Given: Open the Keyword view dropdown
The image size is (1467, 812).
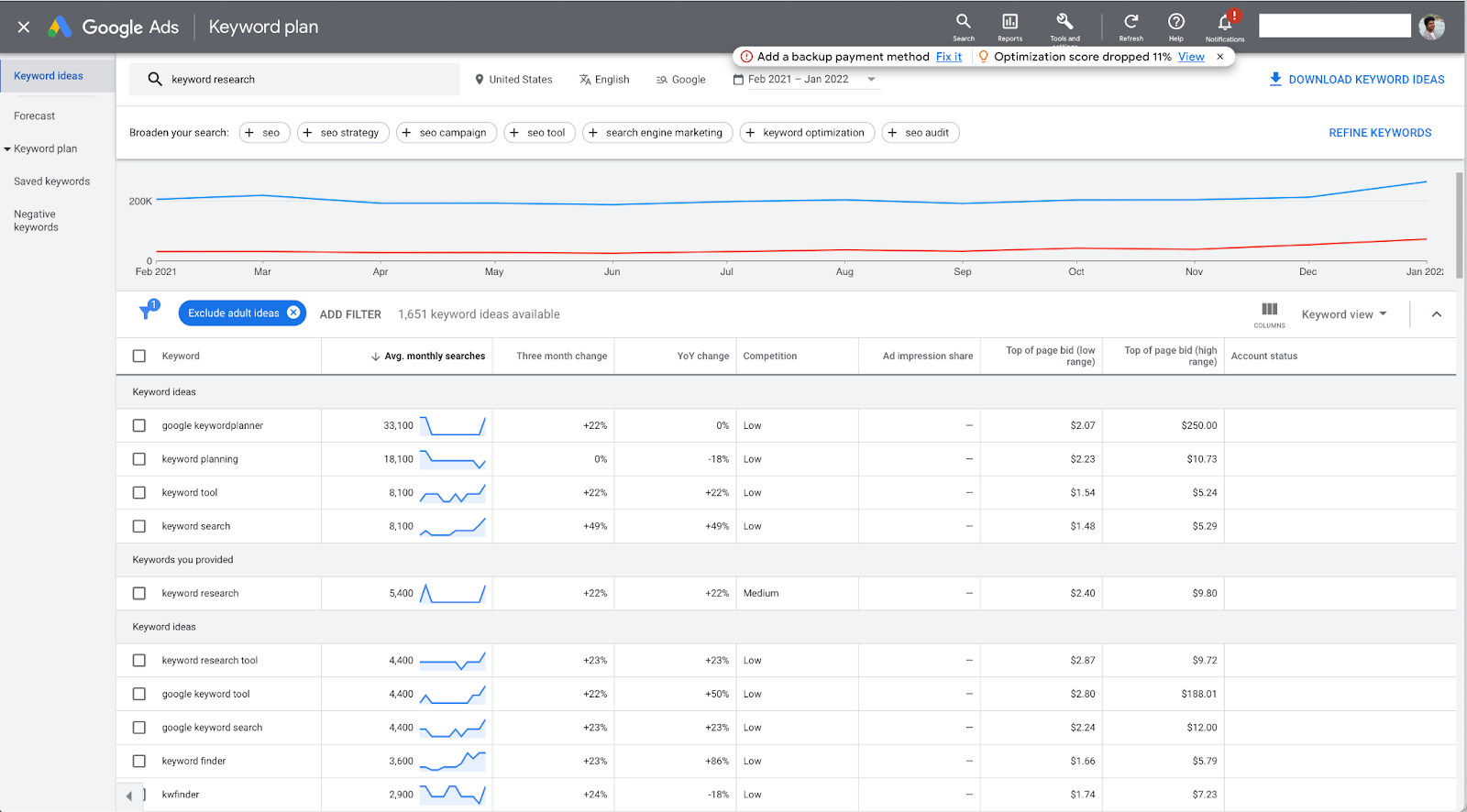Looking at the screenshot, I should pyautogui.click(x=1344, y=314).
